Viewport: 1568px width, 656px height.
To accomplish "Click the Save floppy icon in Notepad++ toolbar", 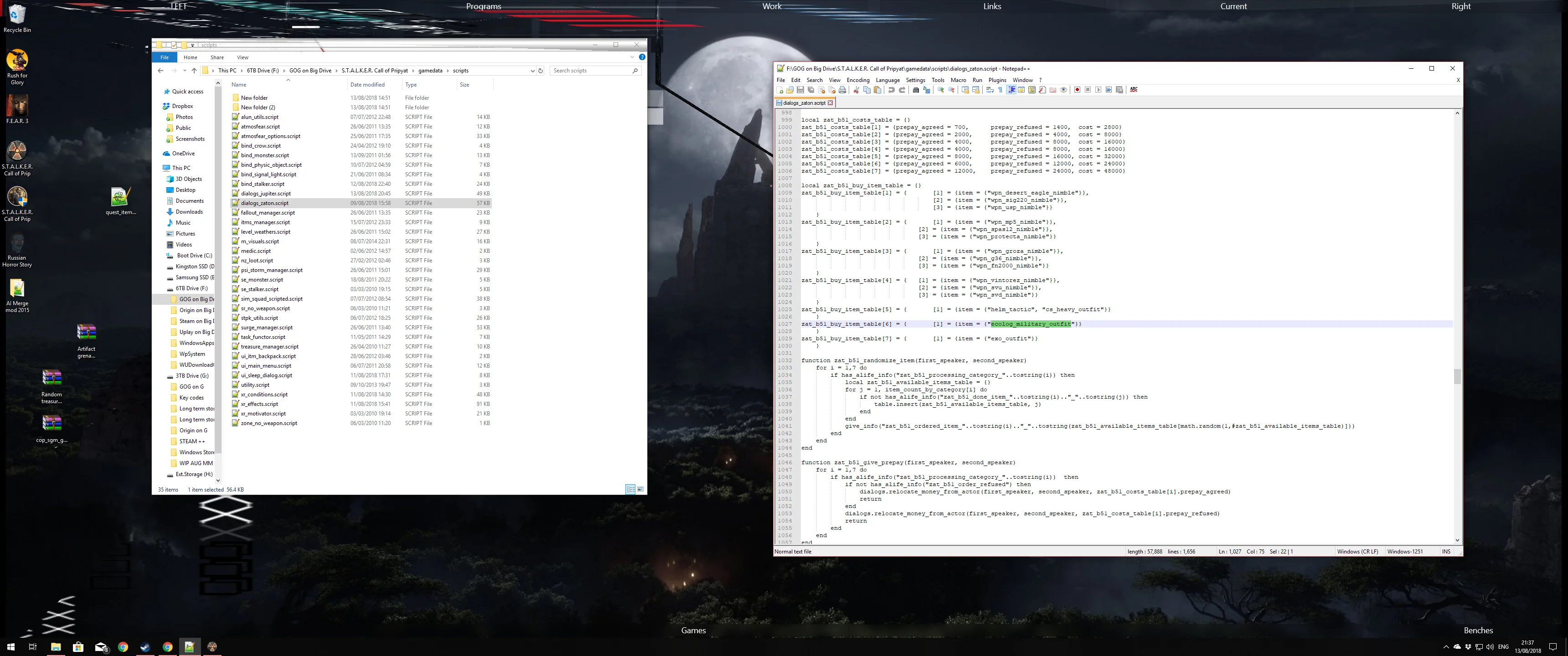I will click(x=800, y=89).
